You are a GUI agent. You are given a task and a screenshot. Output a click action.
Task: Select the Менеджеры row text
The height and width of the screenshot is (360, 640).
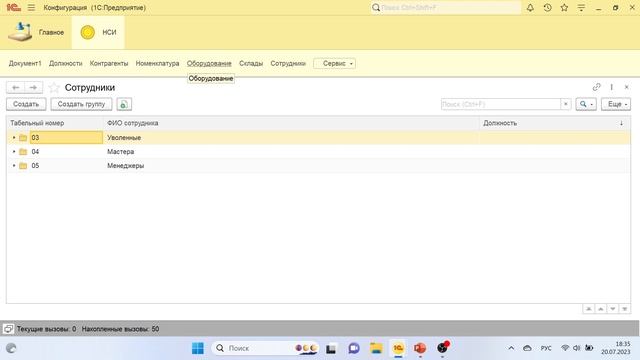click(x=125, y=165)
